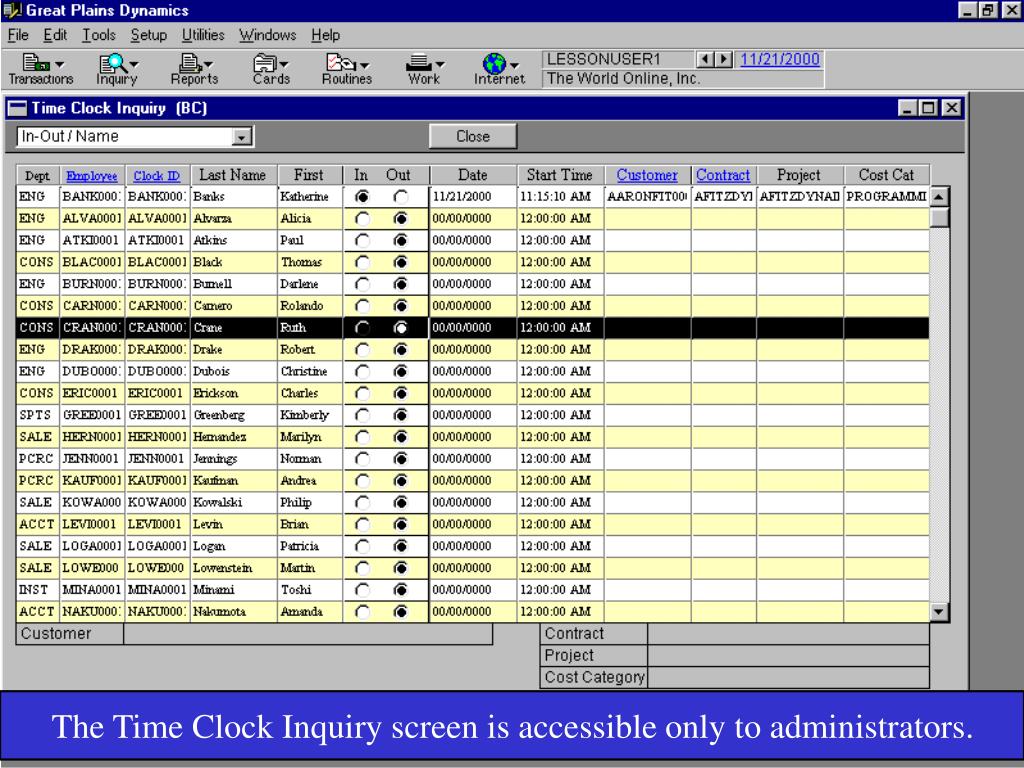Viewport: 1024px width, 768px height.
Task: Click the Contract column header link
Action: (x=723, y=175)
